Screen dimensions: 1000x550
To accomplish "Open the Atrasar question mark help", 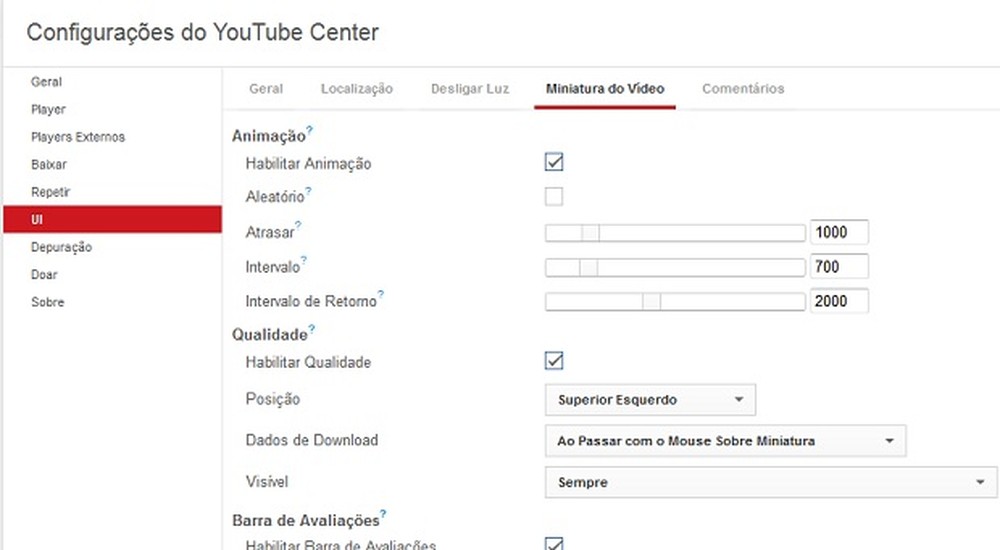I will point(298,225).
